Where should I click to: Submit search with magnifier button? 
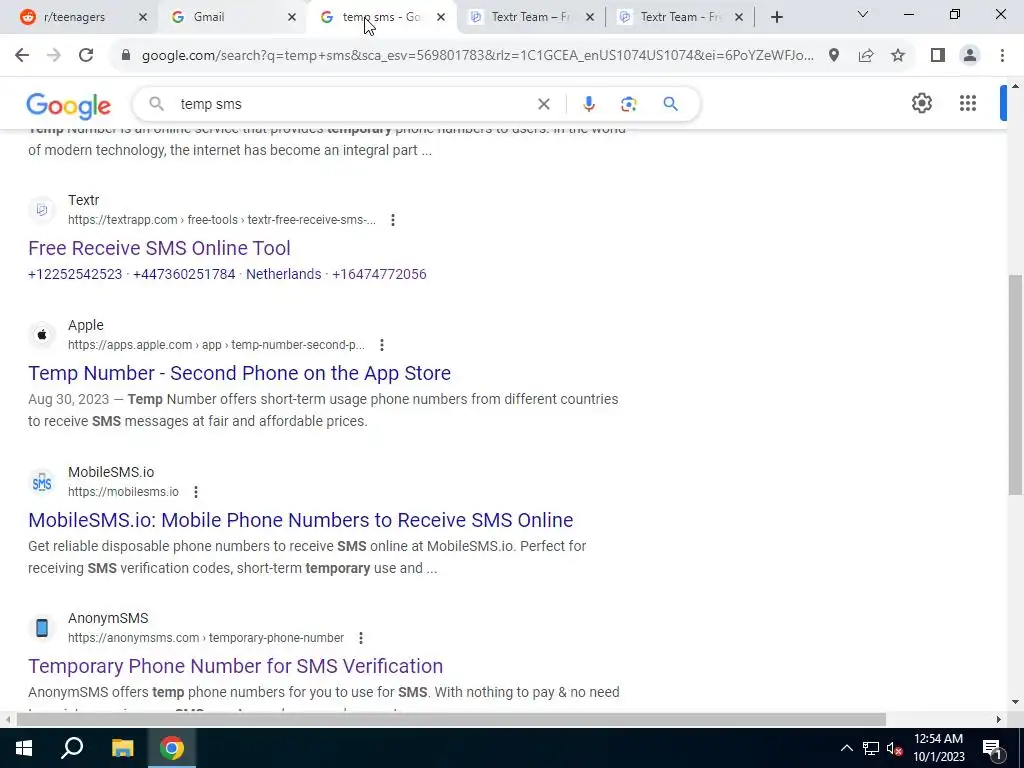(671, 104)
